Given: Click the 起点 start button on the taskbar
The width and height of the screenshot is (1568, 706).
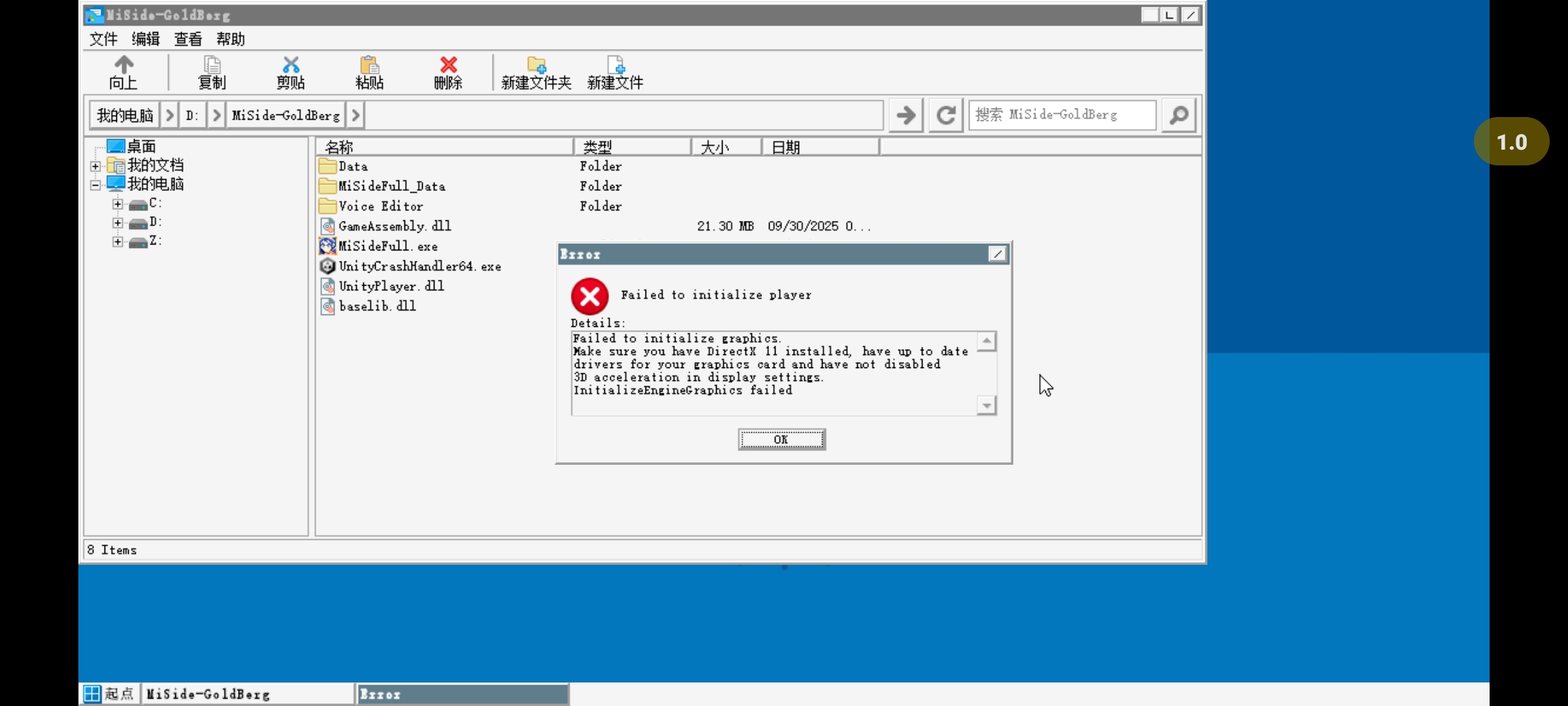Looking at the screenshot, I should click(x=110, y=694).
